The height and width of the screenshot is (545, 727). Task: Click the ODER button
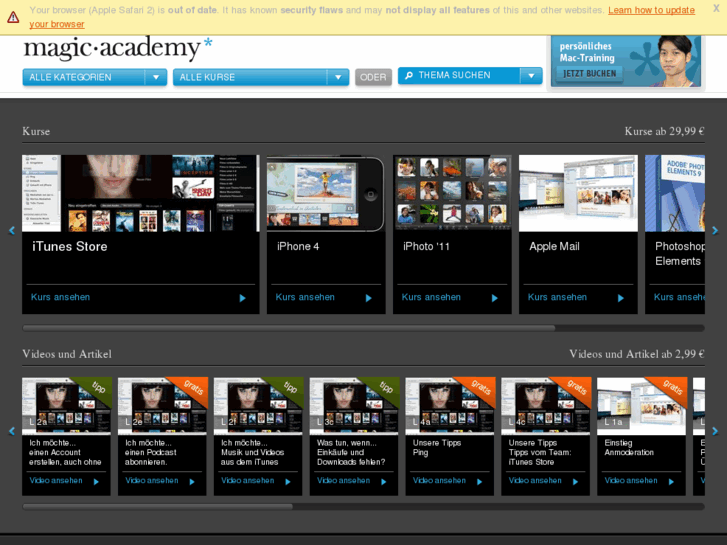tap(373, 77)
